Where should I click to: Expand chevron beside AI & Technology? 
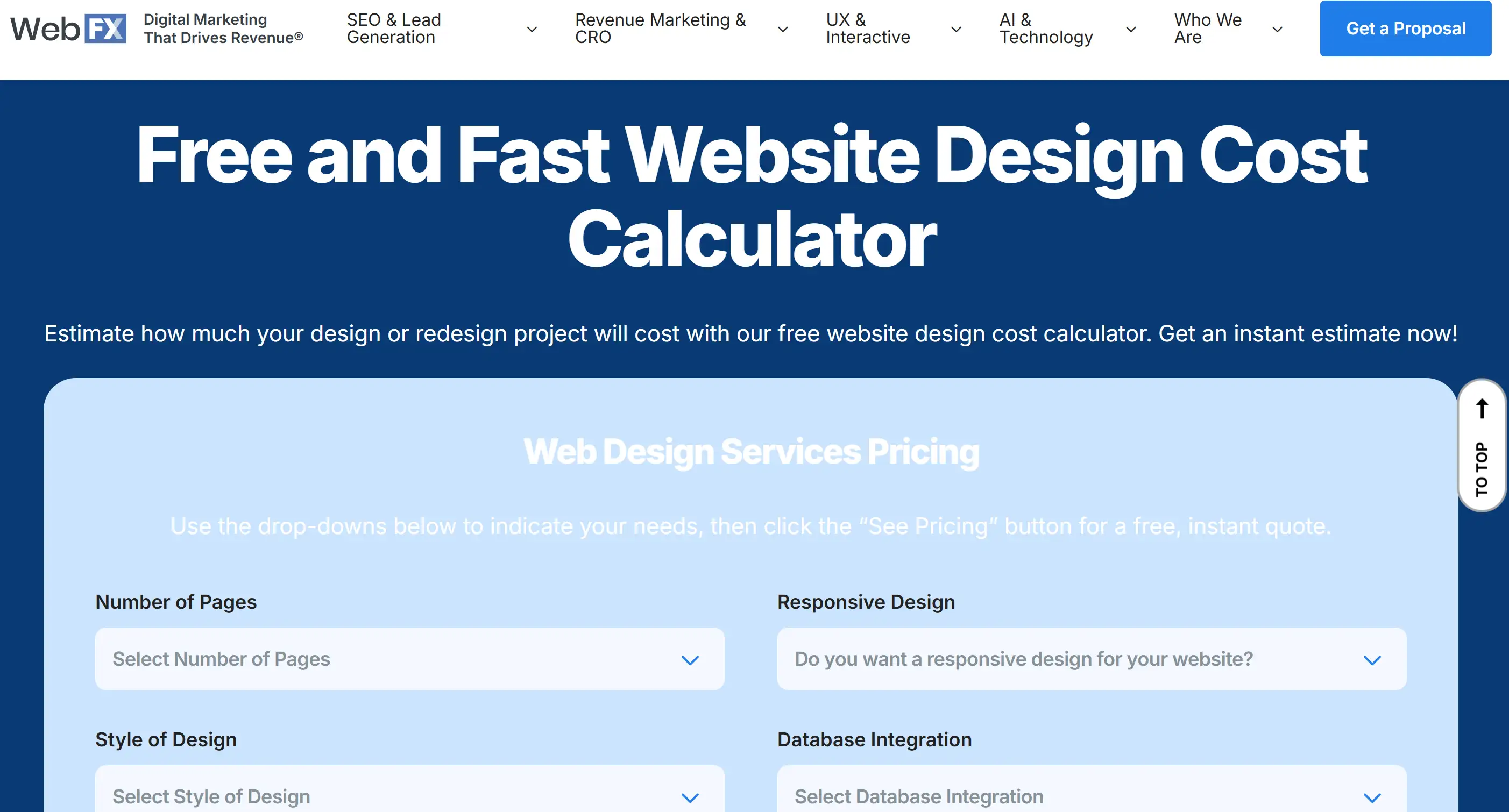click(1131, 29)
